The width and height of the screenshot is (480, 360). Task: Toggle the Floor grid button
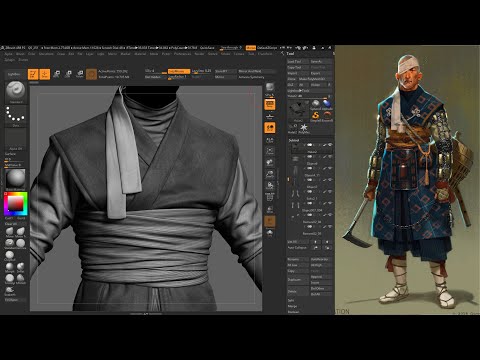270,116
